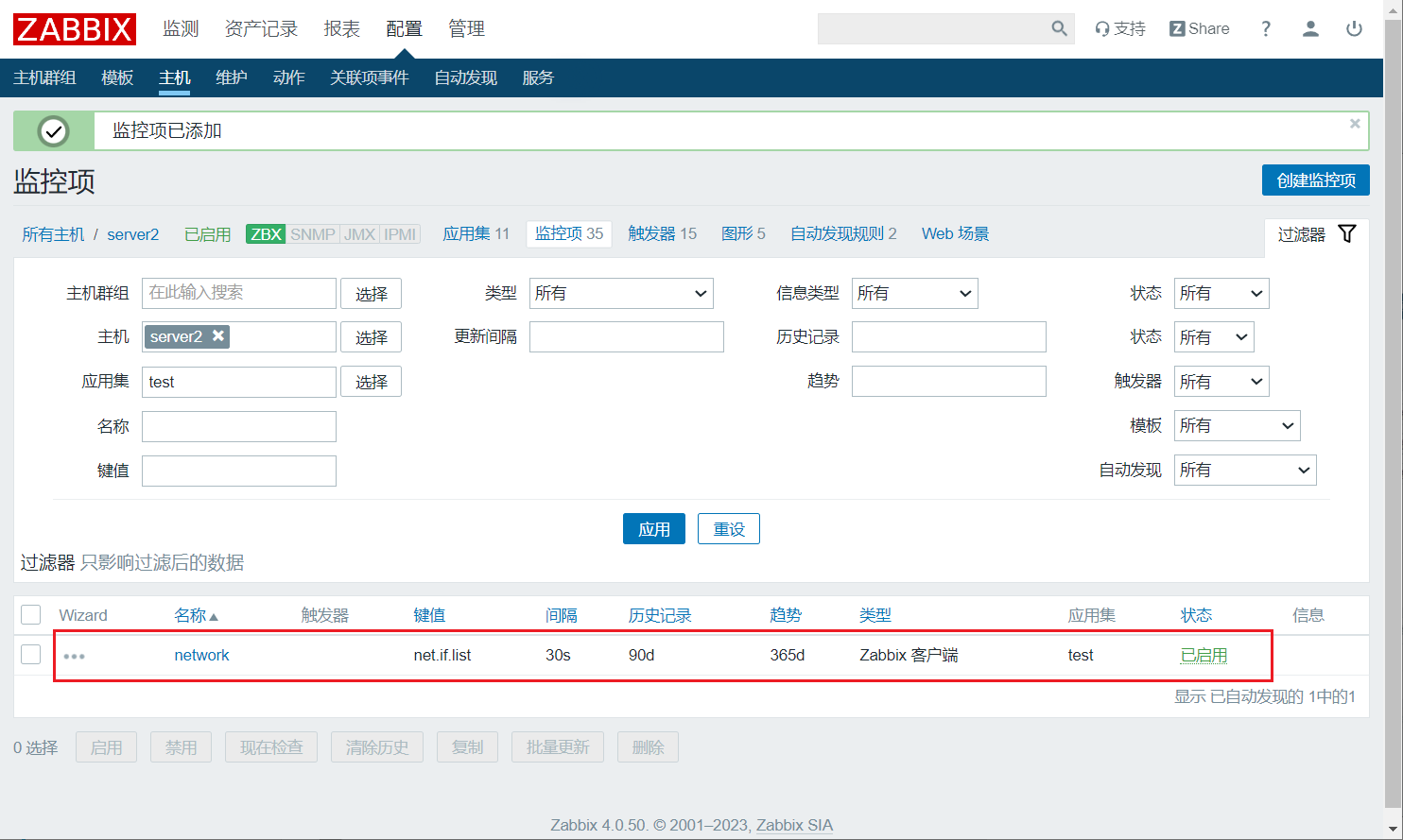Click the logout power icon

tap(1354, 29)
